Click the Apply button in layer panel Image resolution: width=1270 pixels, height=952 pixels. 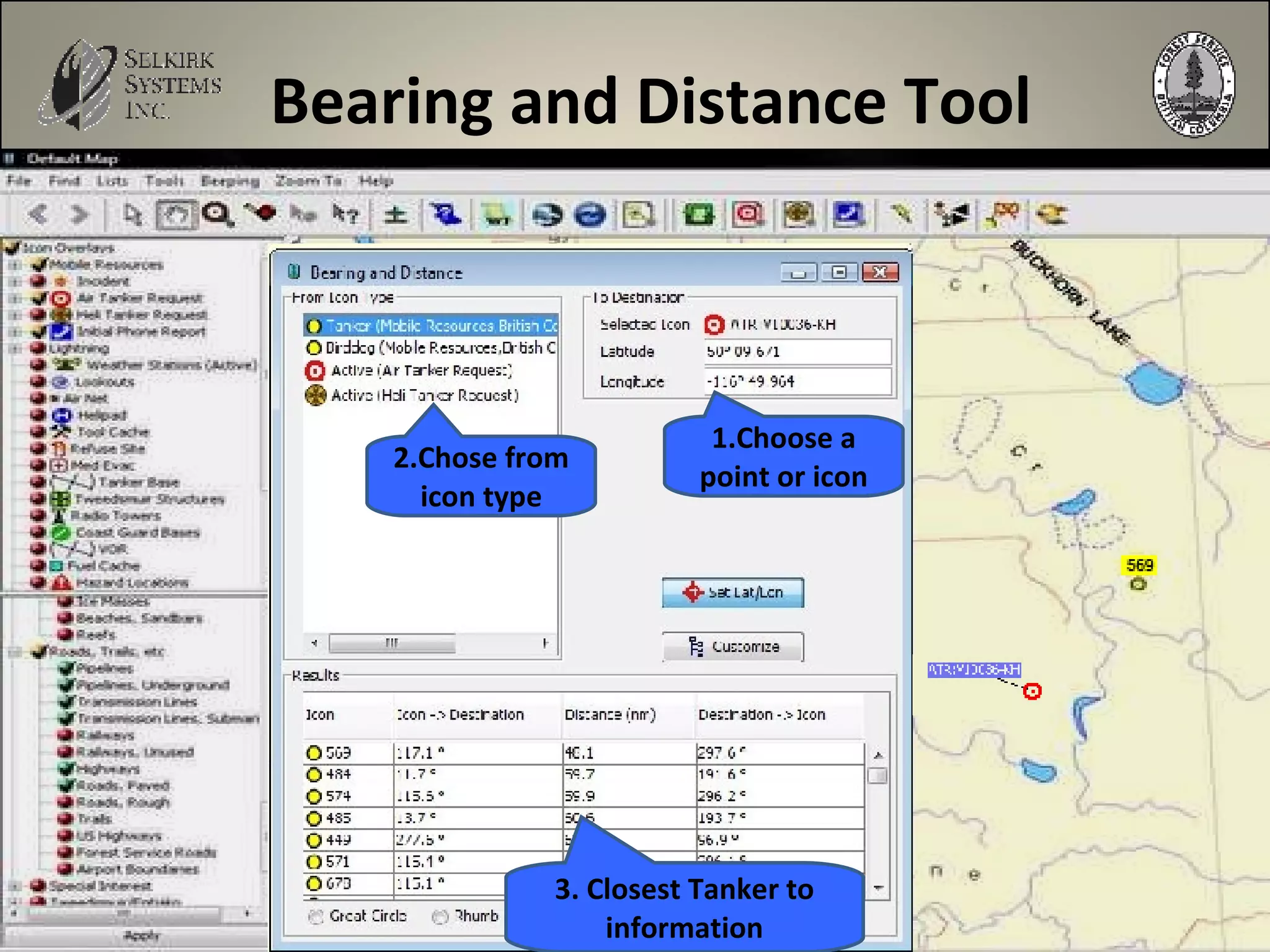[141, 935]
